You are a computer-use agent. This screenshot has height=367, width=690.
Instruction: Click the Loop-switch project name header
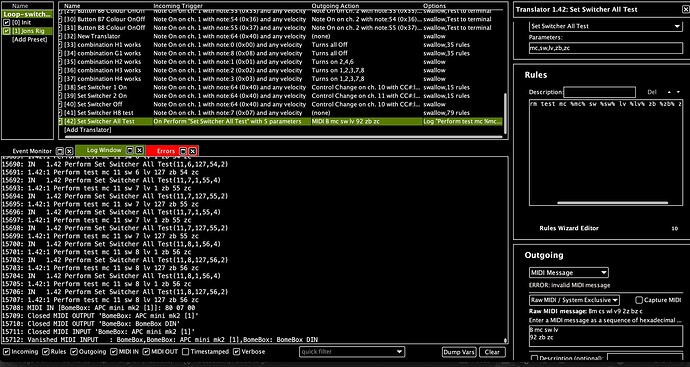coord(27,14)
